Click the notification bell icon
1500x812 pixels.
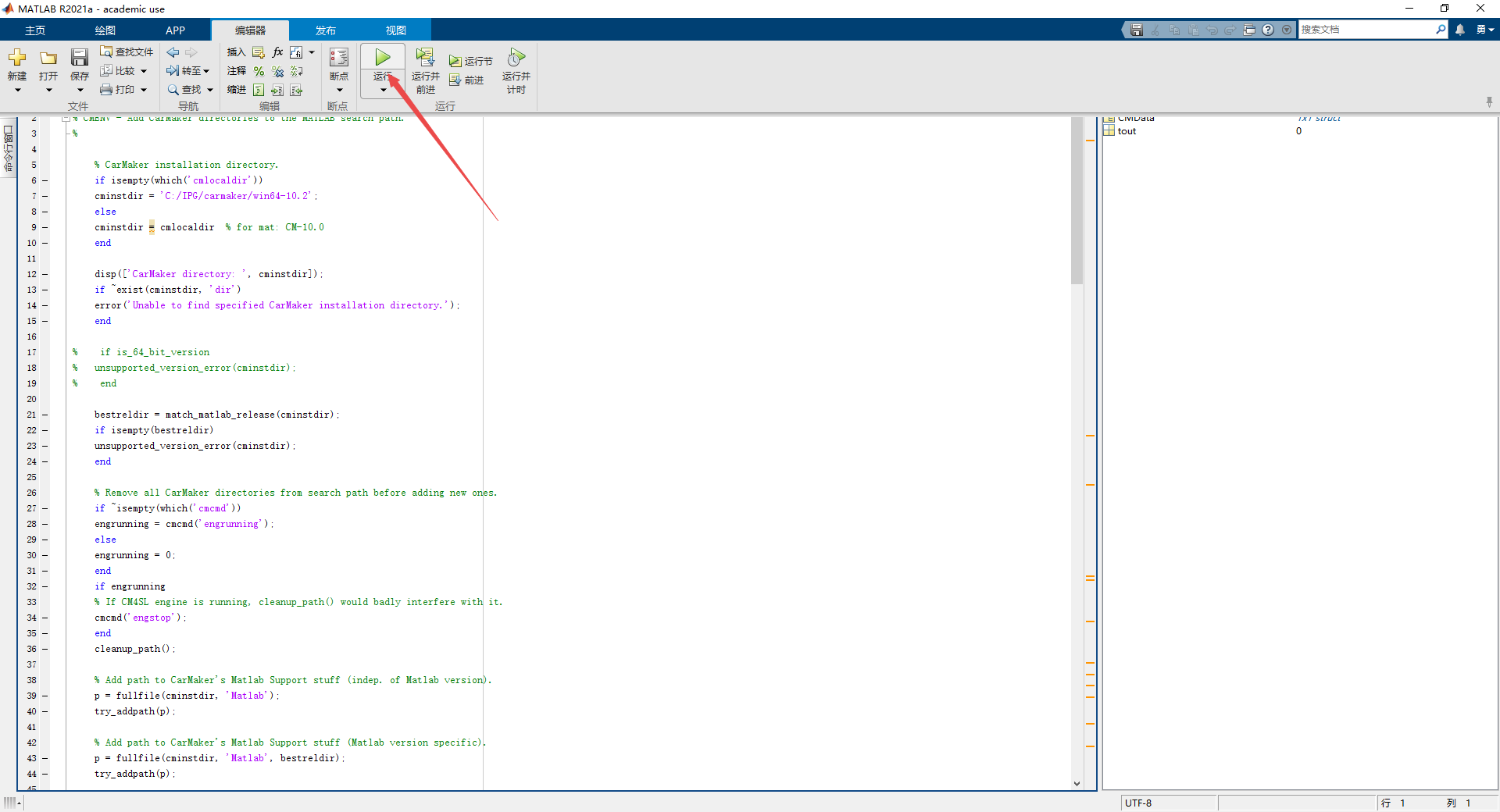1460,30
